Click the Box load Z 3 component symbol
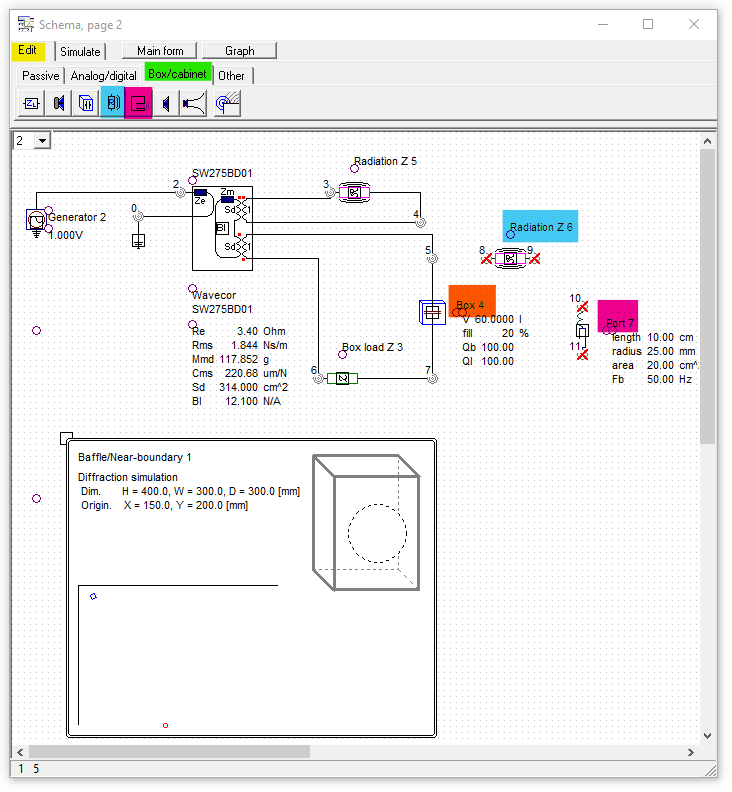The image size is (732, 792). 342,378
